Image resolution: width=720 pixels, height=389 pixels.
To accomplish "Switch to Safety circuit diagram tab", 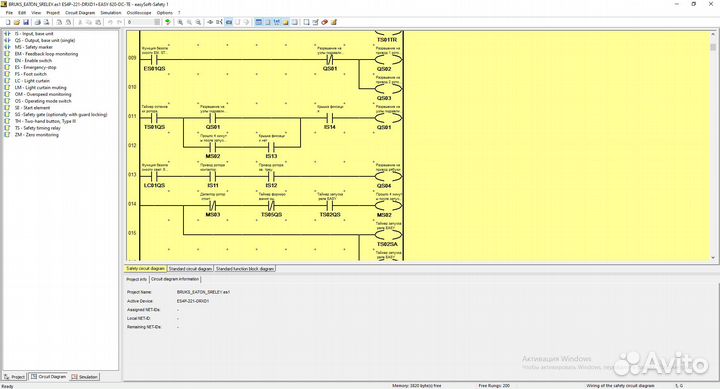I will pyautogui.click(x=146, y=269).
